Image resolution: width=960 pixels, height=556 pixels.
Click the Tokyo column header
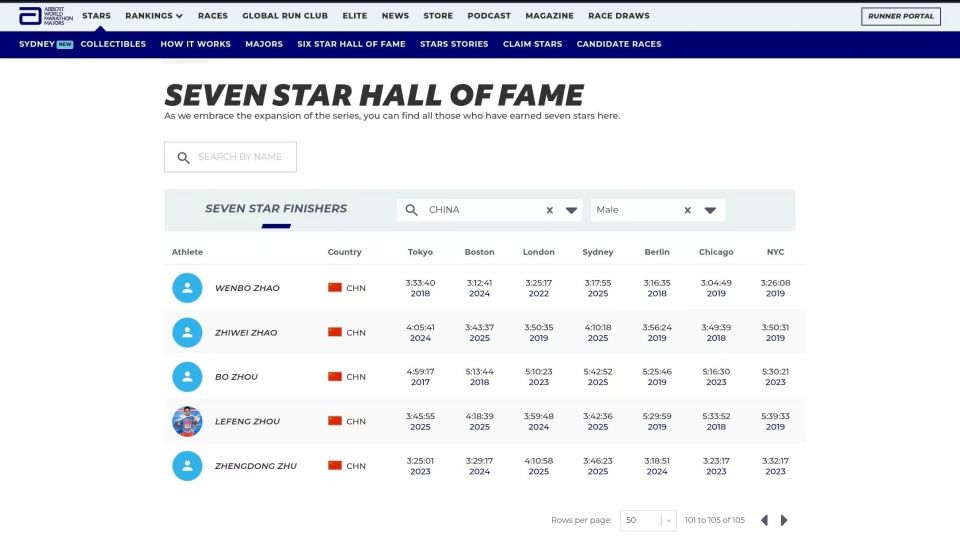tap(420, 252)
